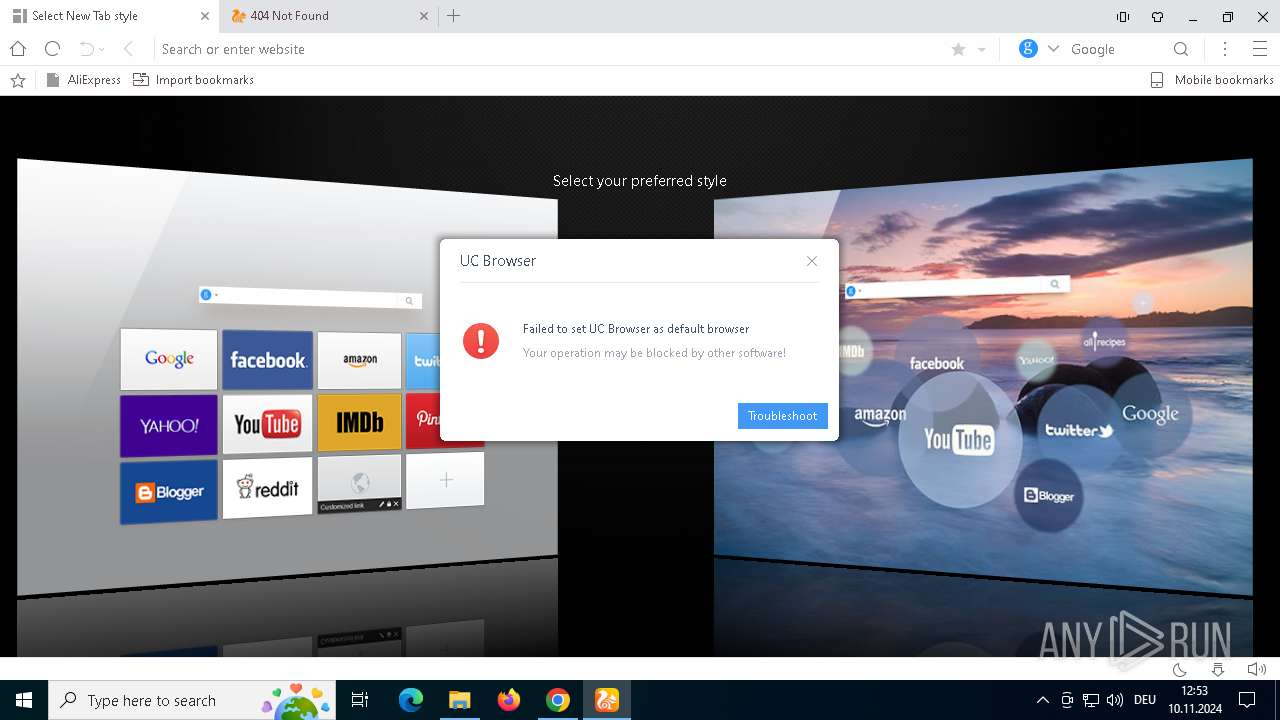Viewport: 1280px width, 720px height.
Task: Select the facebook tile in classic style
Action: click(x=268, y=360)
